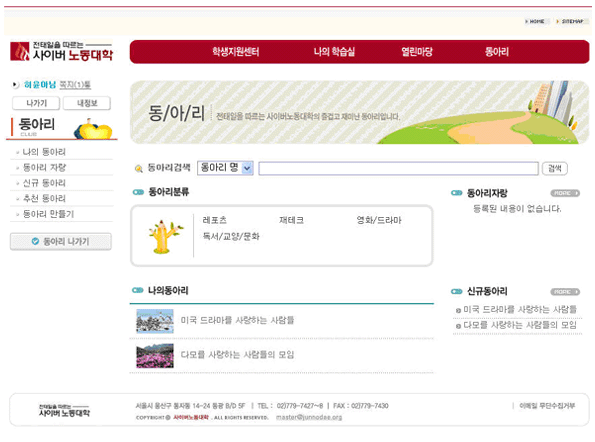Open 학생지원센터 in the top menu
This screenshot has width=595, height=442.
[x=236, y=52]
